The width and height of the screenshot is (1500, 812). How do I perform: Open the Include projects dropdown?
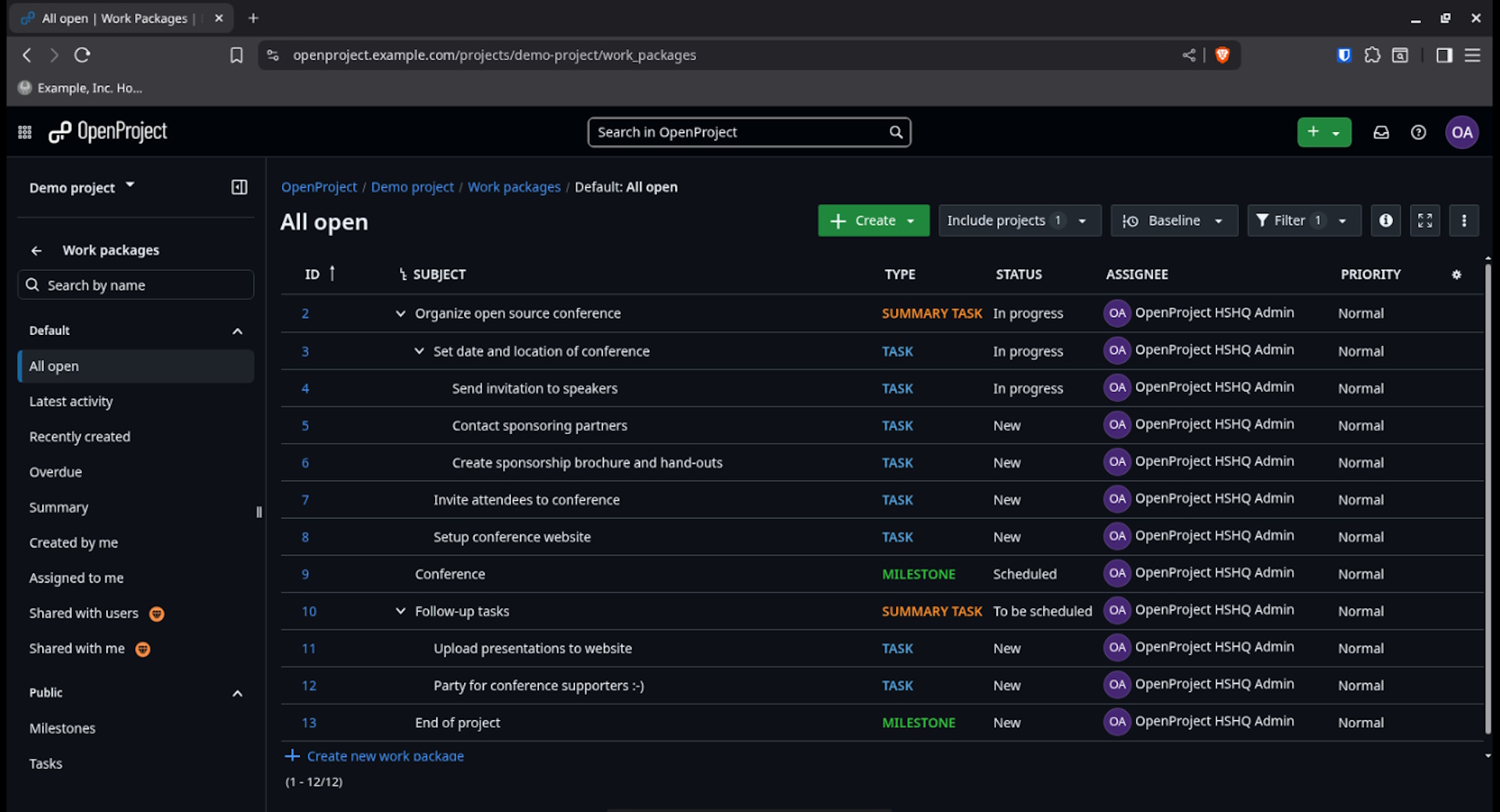point(1018,221)
